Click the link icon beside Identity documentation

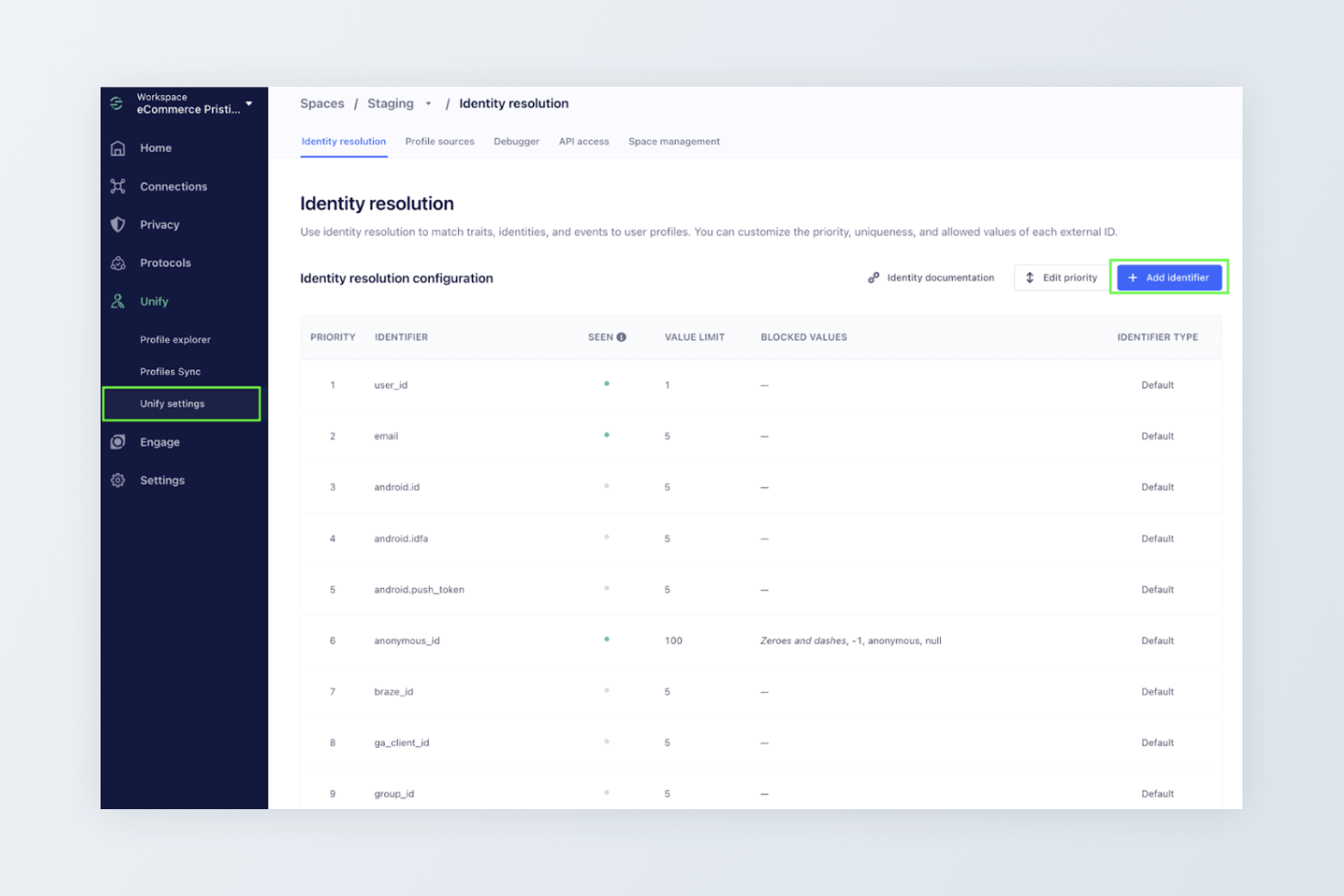[874, 278]
